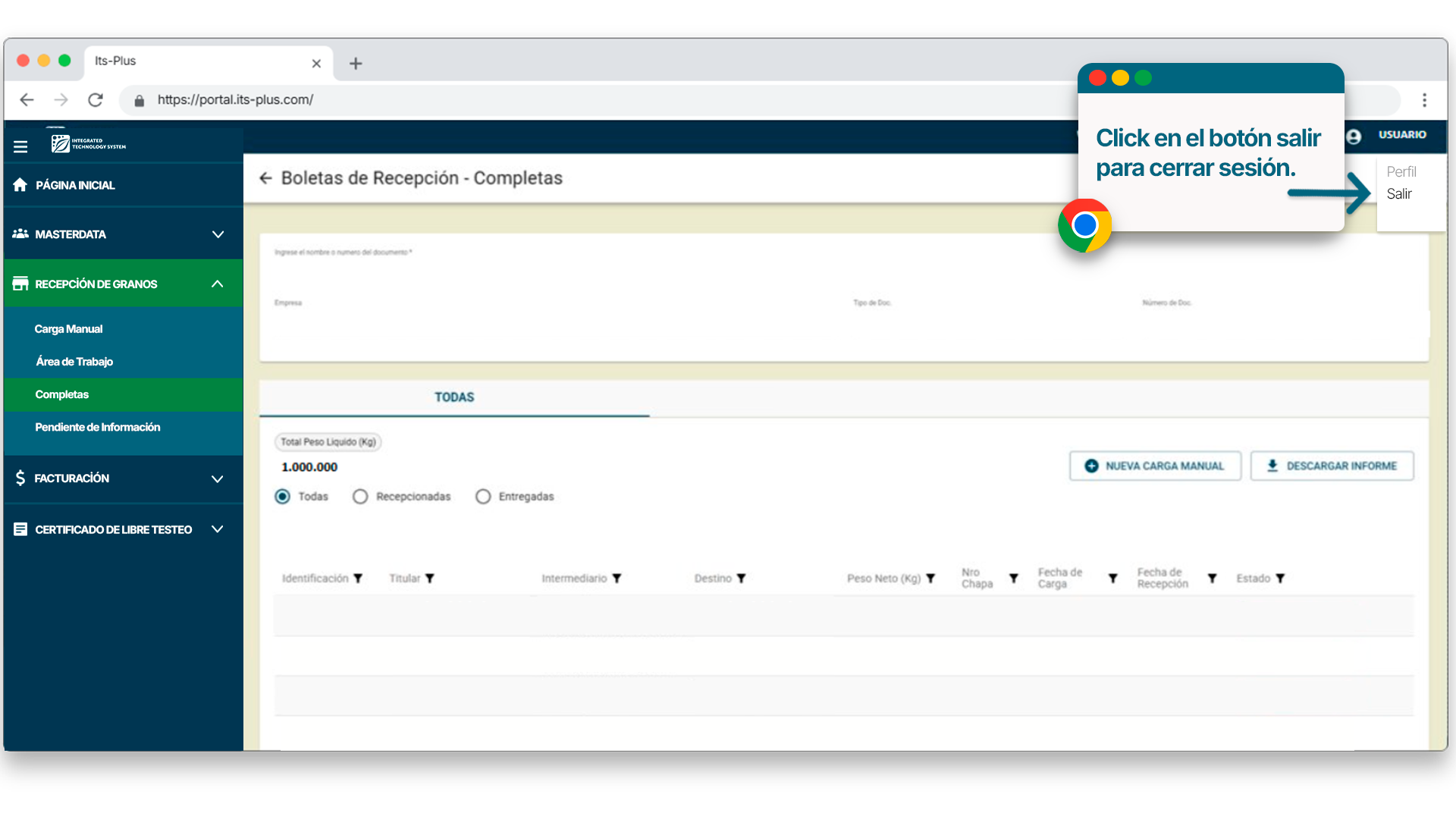Switch to the TODAS tab
Image resolution: width=1456 pixels, height=819 pixels.
point(454,397)
